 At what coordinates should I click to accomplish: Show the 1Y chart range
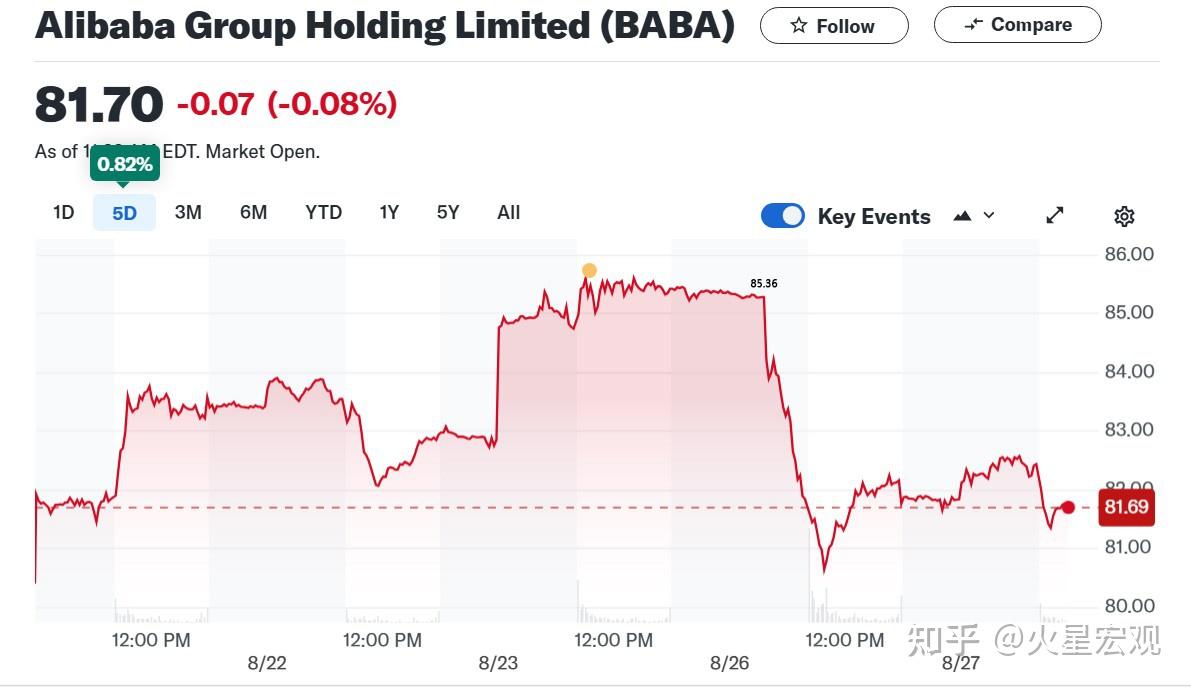389,212
